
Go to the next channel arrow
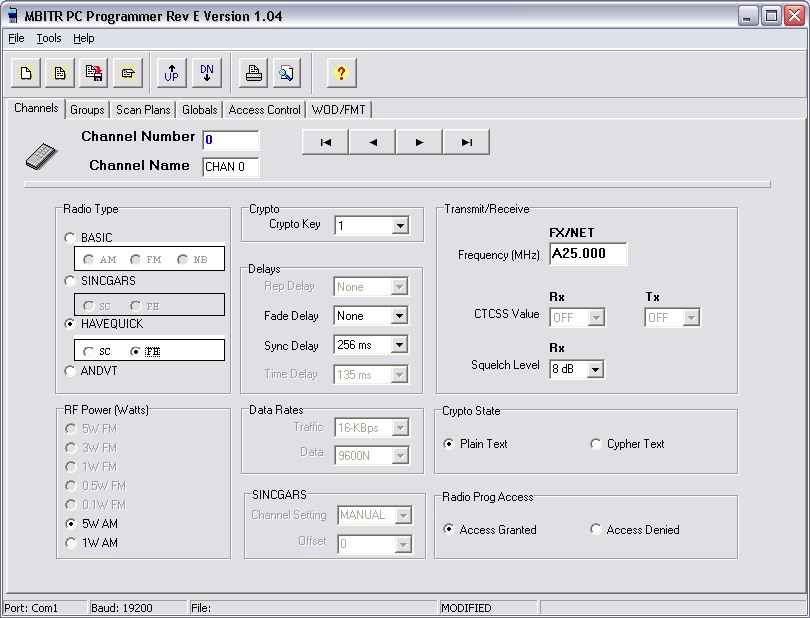(x=419, y=142)
